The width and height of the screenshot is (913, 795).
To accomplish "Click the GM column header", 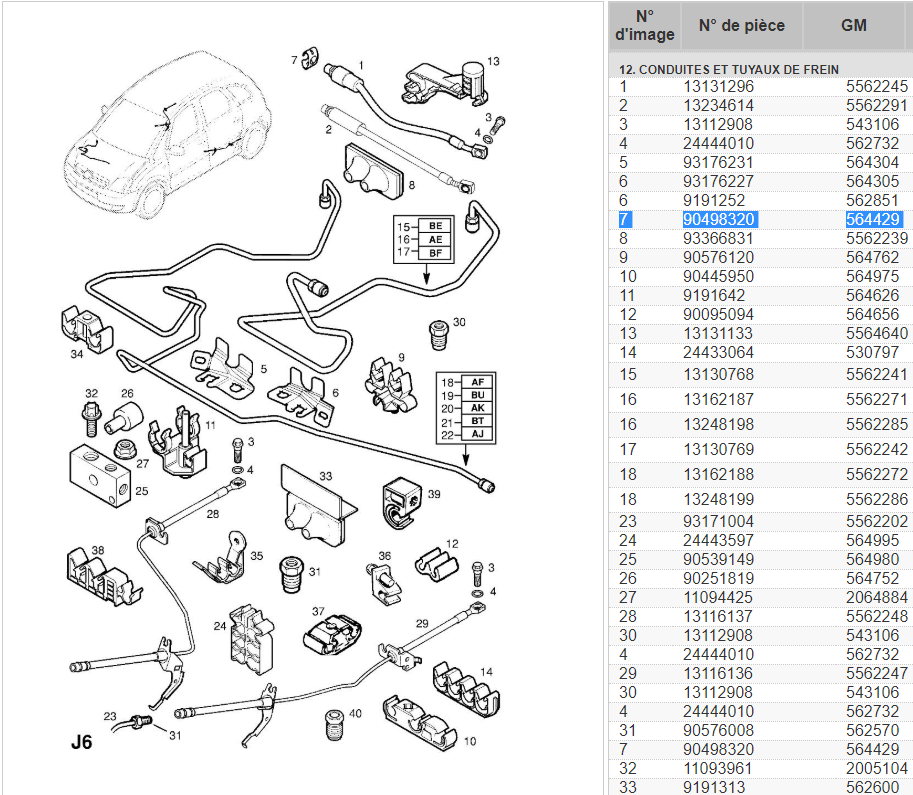I will 853,26.
